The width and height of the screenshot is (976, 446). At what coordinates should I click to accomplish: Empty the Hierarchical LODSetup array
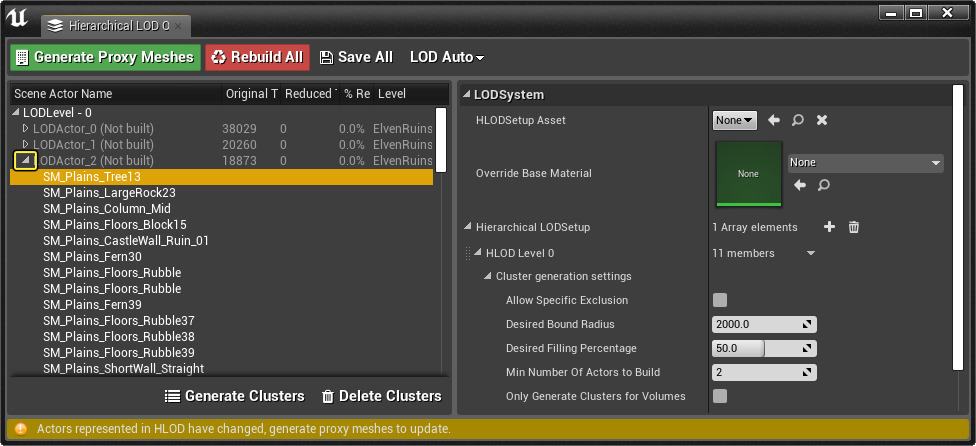pos(854,227)
